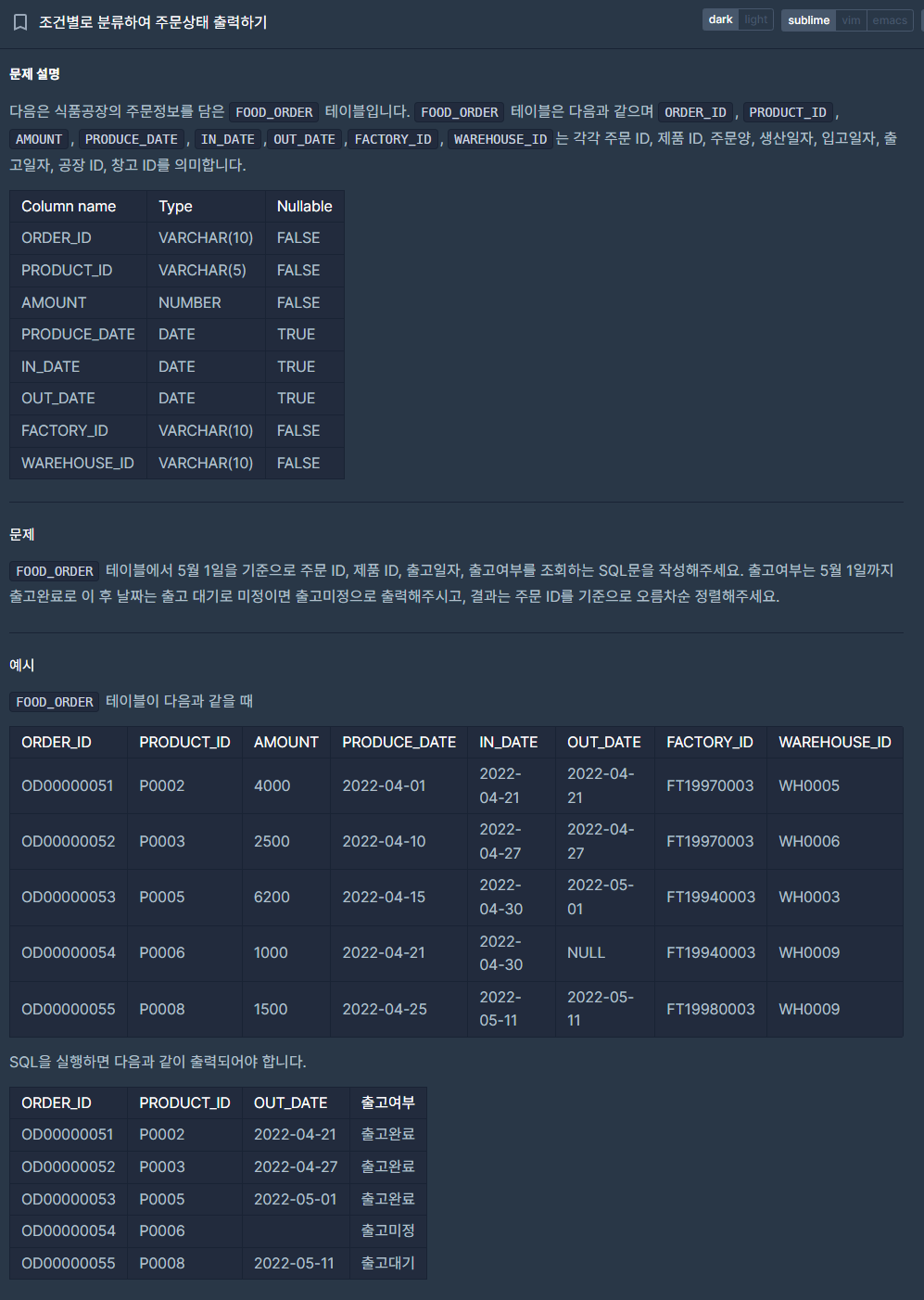Click OD00000051 in the example input table
This screenshot has width=924, height=1300.
click(x=68, y=786)
